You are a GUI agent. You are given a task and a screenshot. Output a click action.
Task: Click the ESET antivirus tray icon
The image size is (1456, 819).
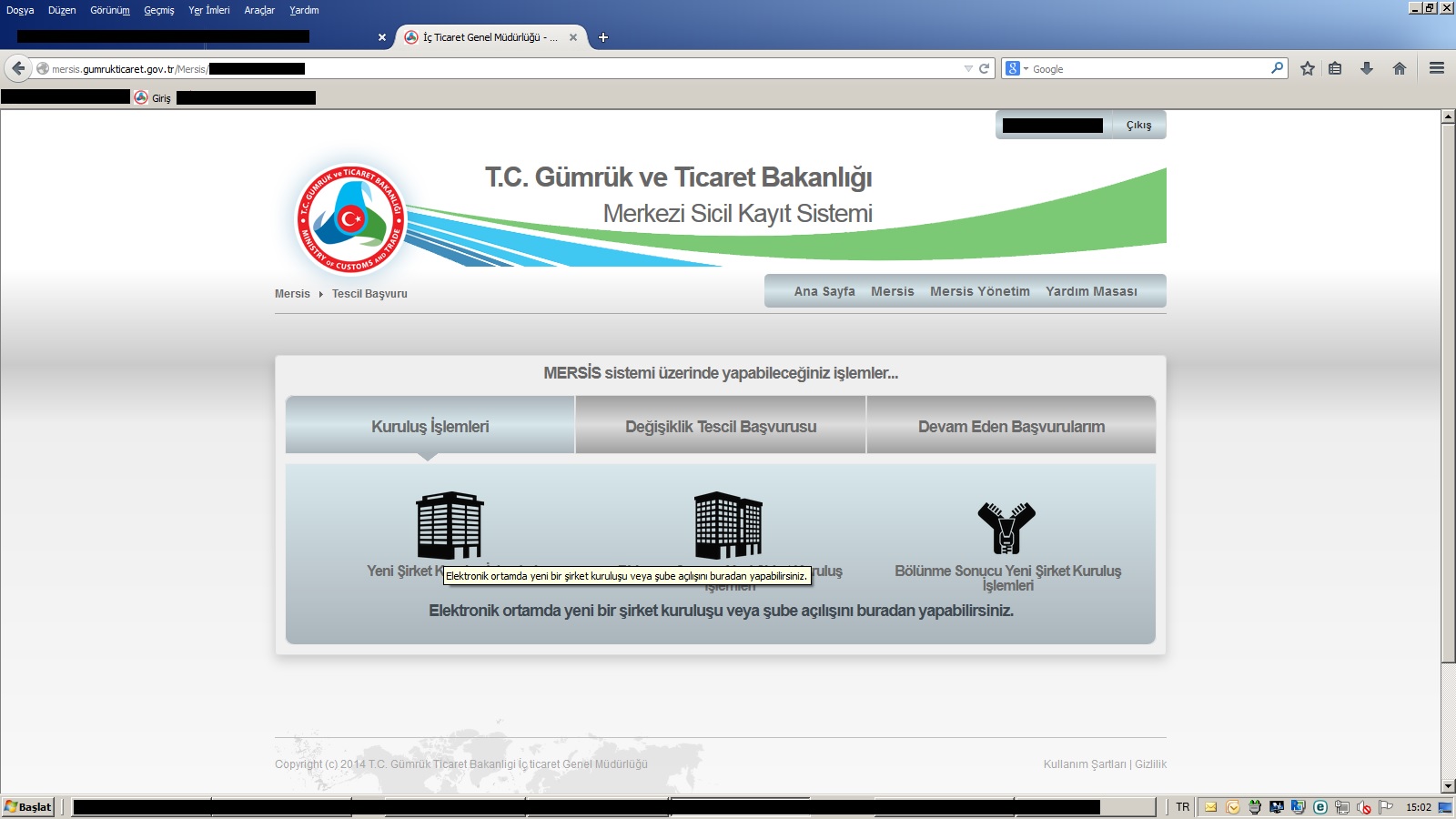coord(1320,807)
